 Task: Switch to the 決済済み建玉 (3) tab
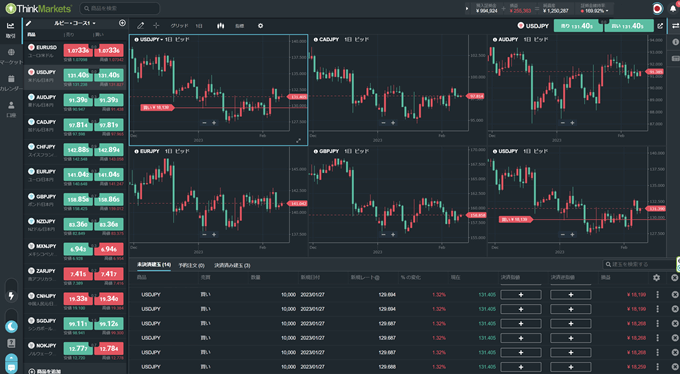pyautogui.click(x=232, y=265)
